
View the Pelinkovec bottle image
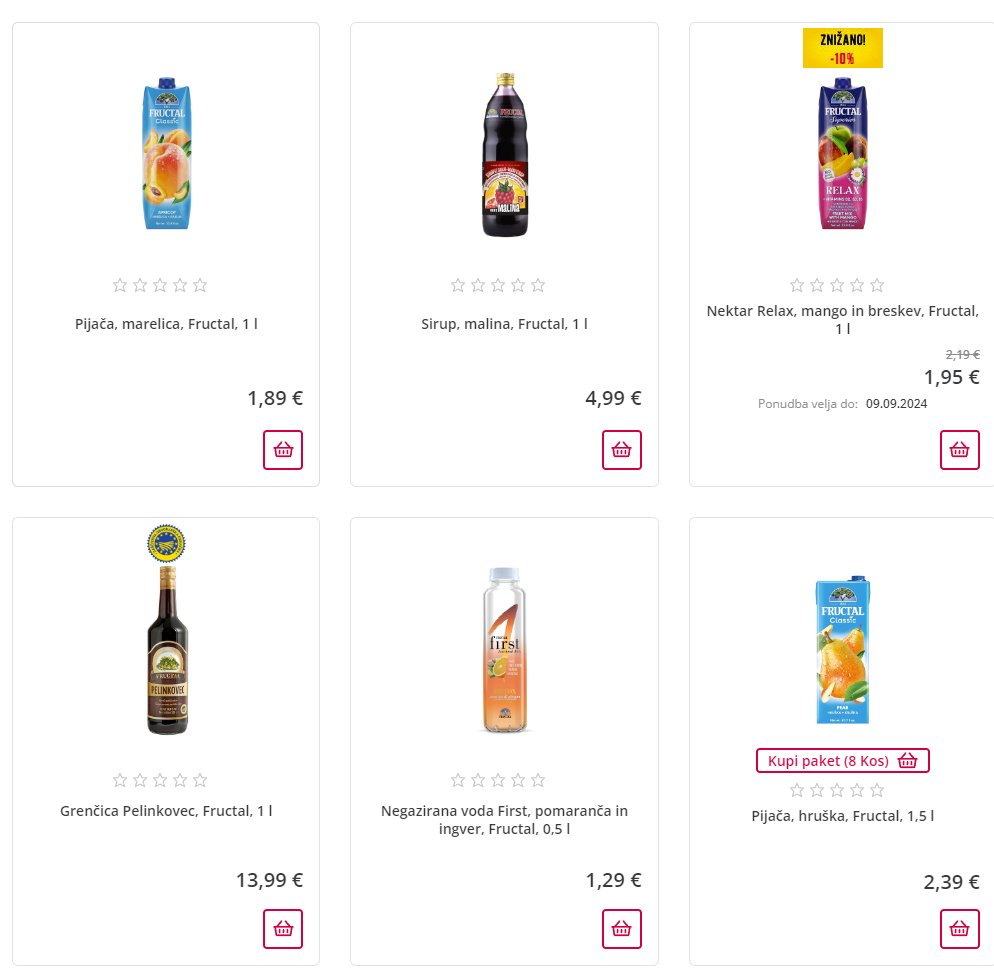(166, 650)
